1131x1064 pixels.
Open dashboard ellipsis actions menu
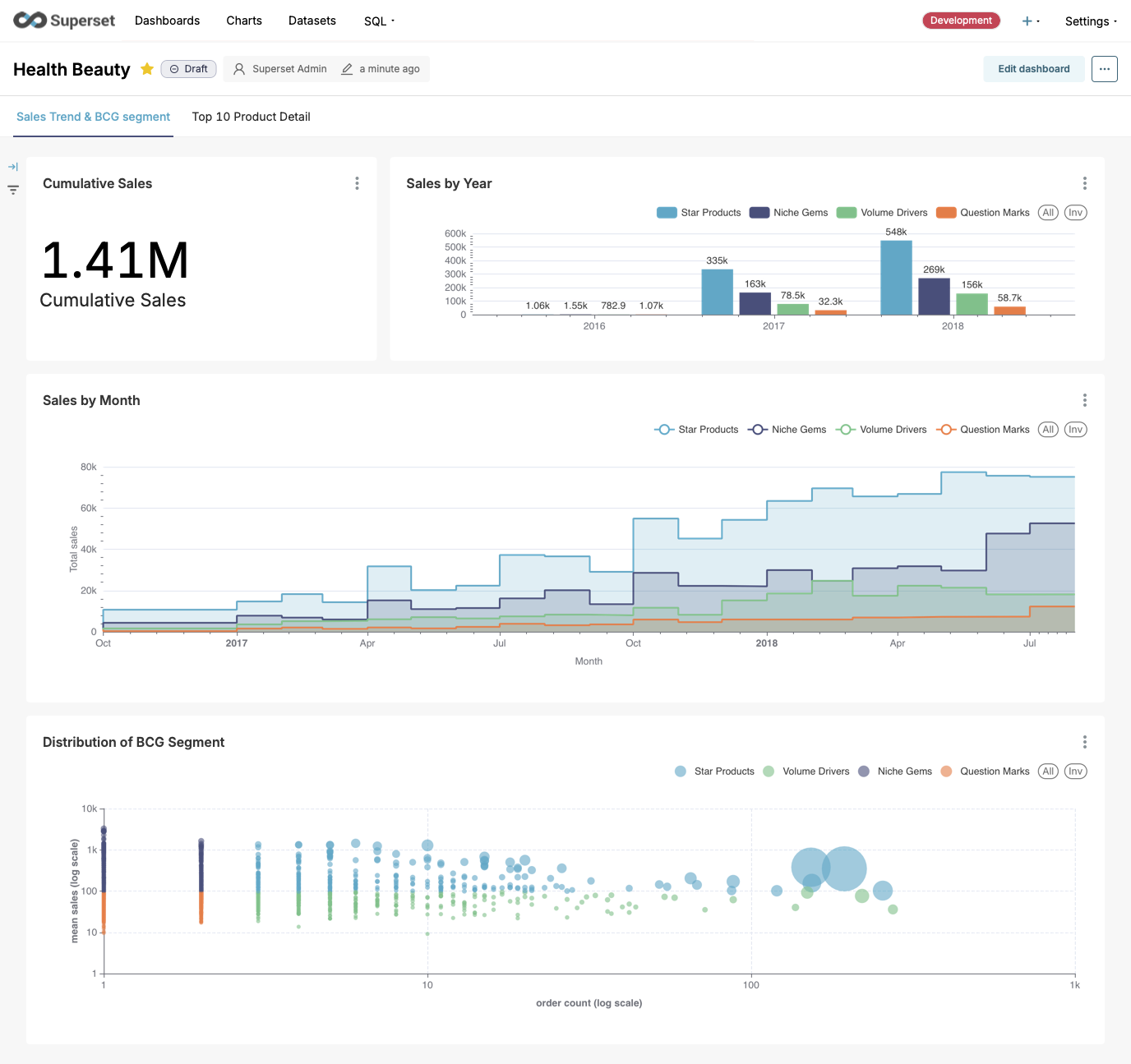(1104, 69)
